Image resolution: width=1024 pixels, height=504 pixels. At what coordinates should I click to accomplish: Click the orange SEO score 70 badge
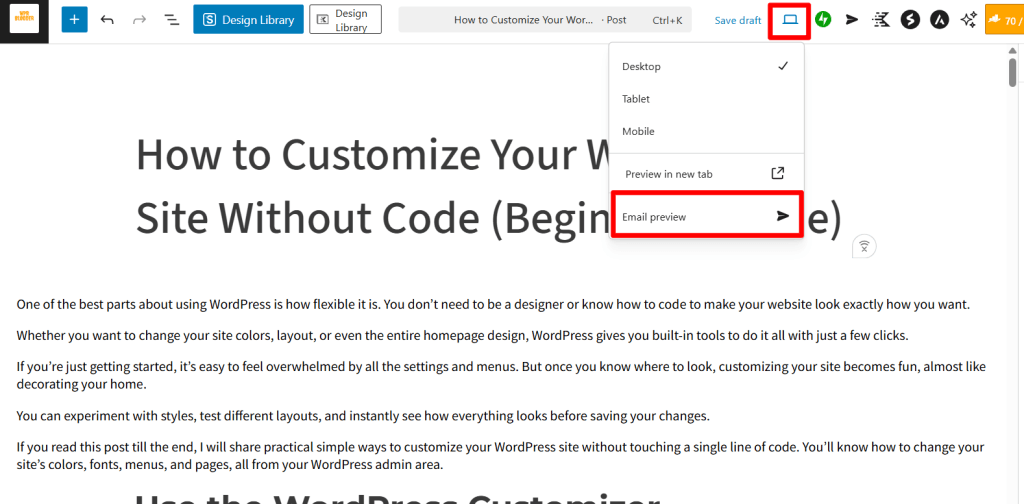tap(1004, 20)
